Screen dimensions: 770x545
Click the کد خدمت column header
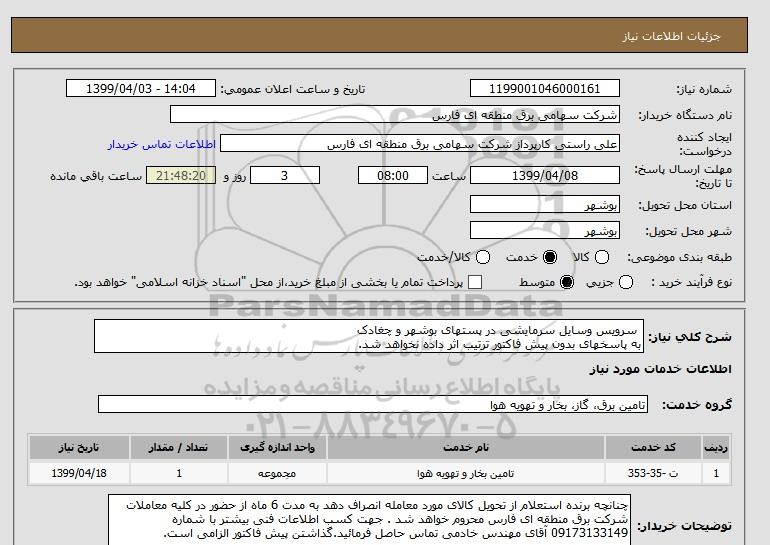[x=653, y=447]
